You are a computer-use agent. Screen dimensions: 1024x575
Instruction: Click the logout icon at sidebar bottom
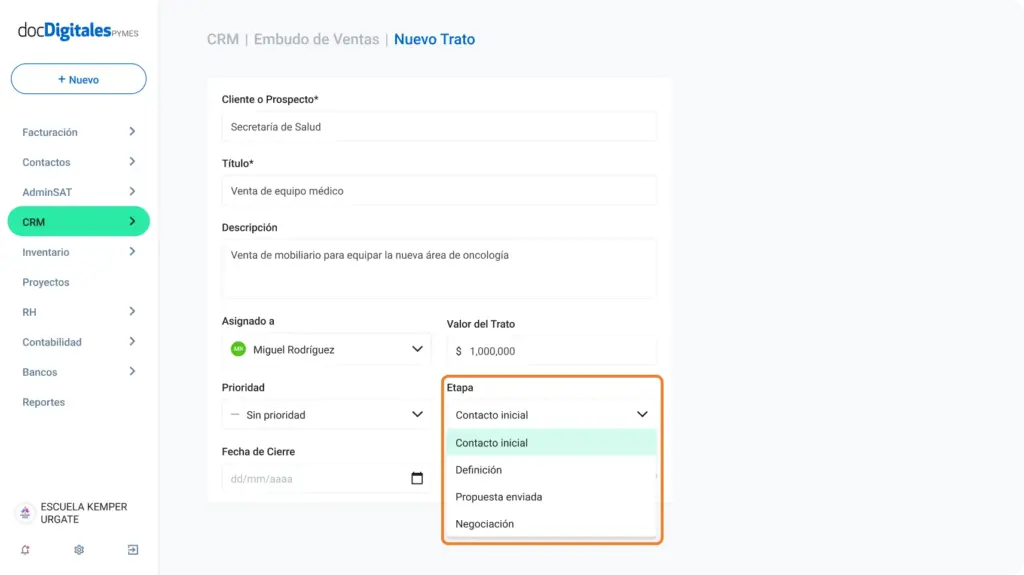click(x=133, y=550)
